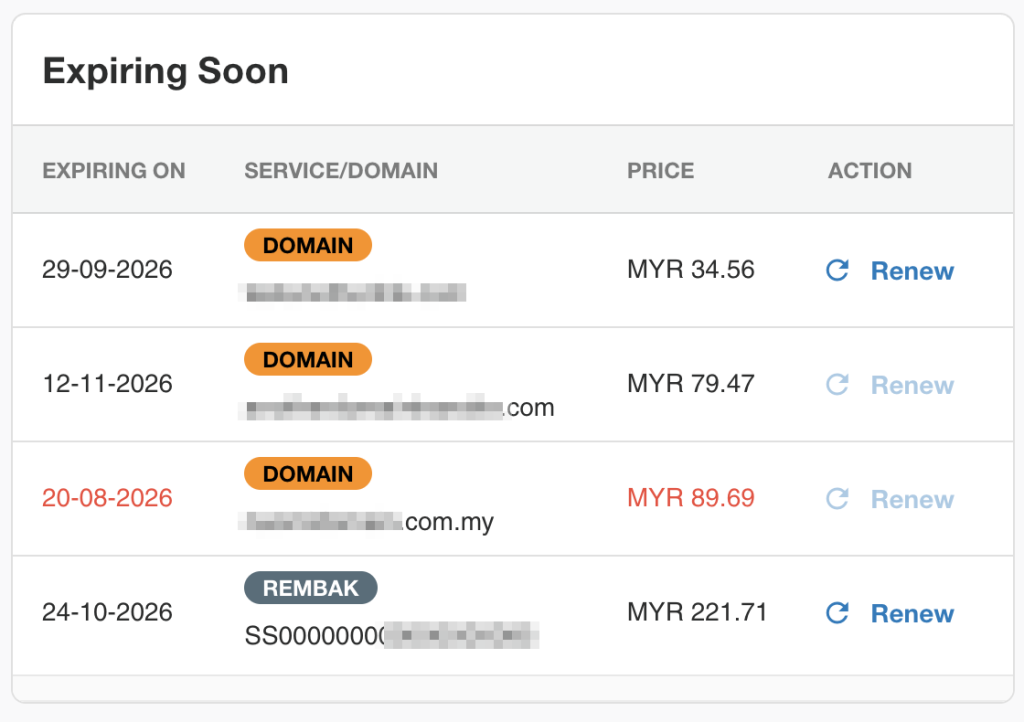Screen dimensions: 1024x722
Task: Renew the MYR 79.47 domain link
Action: click(x=912, y=385)
